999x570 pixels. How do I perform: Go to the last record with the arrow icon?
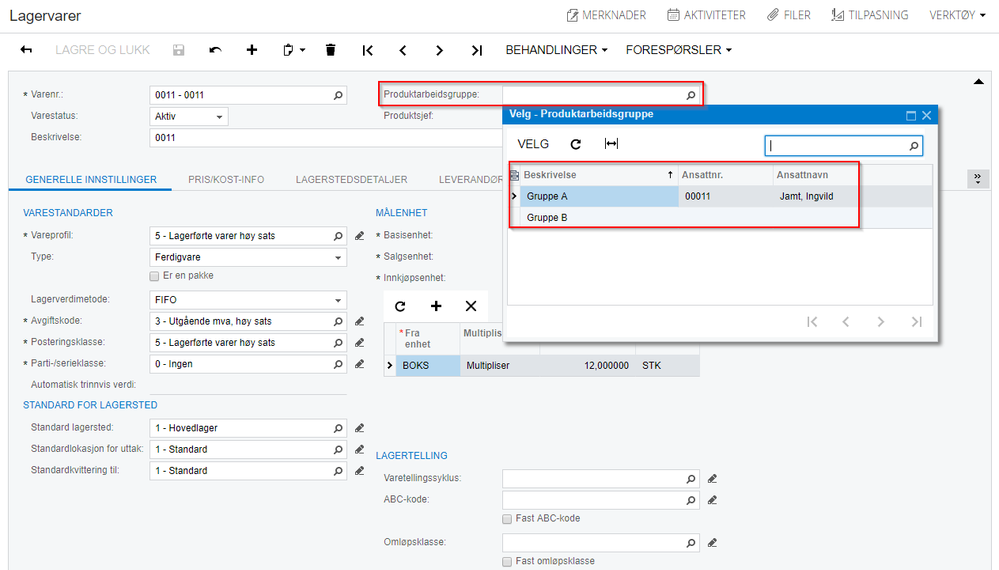point(477,50)
